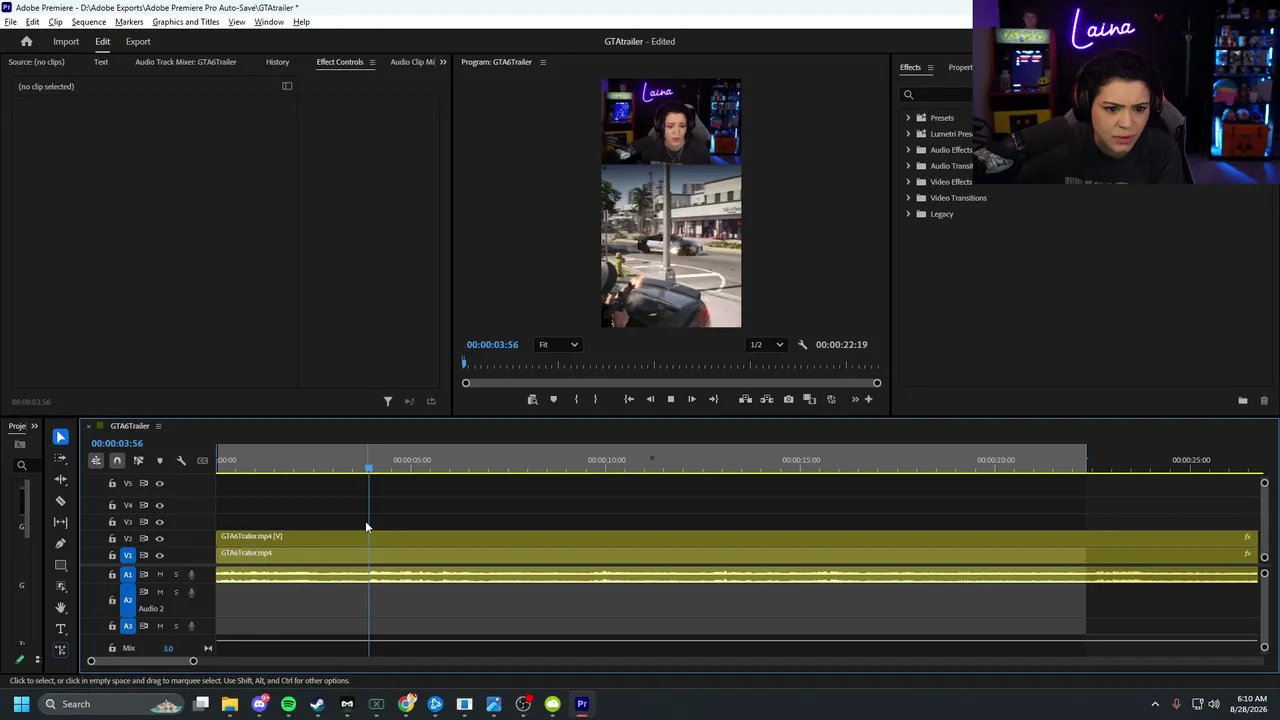Expand the Legacy folder

908,214
